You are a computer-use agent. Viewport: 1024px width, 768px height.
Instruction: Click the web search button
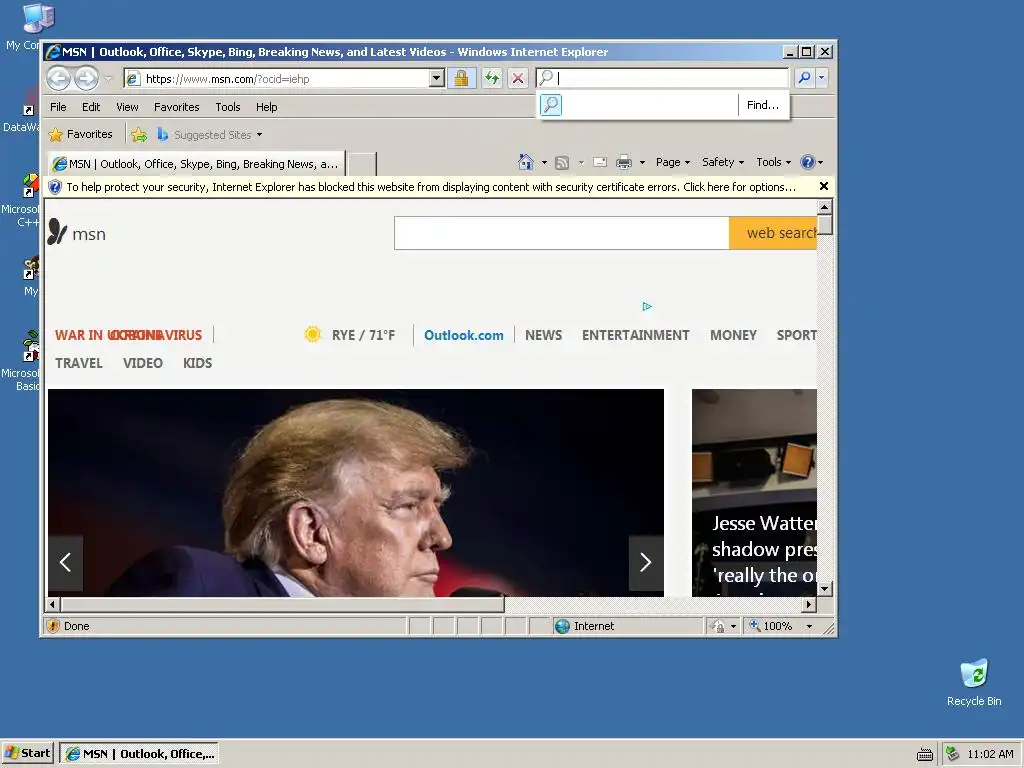click(773, 233)
